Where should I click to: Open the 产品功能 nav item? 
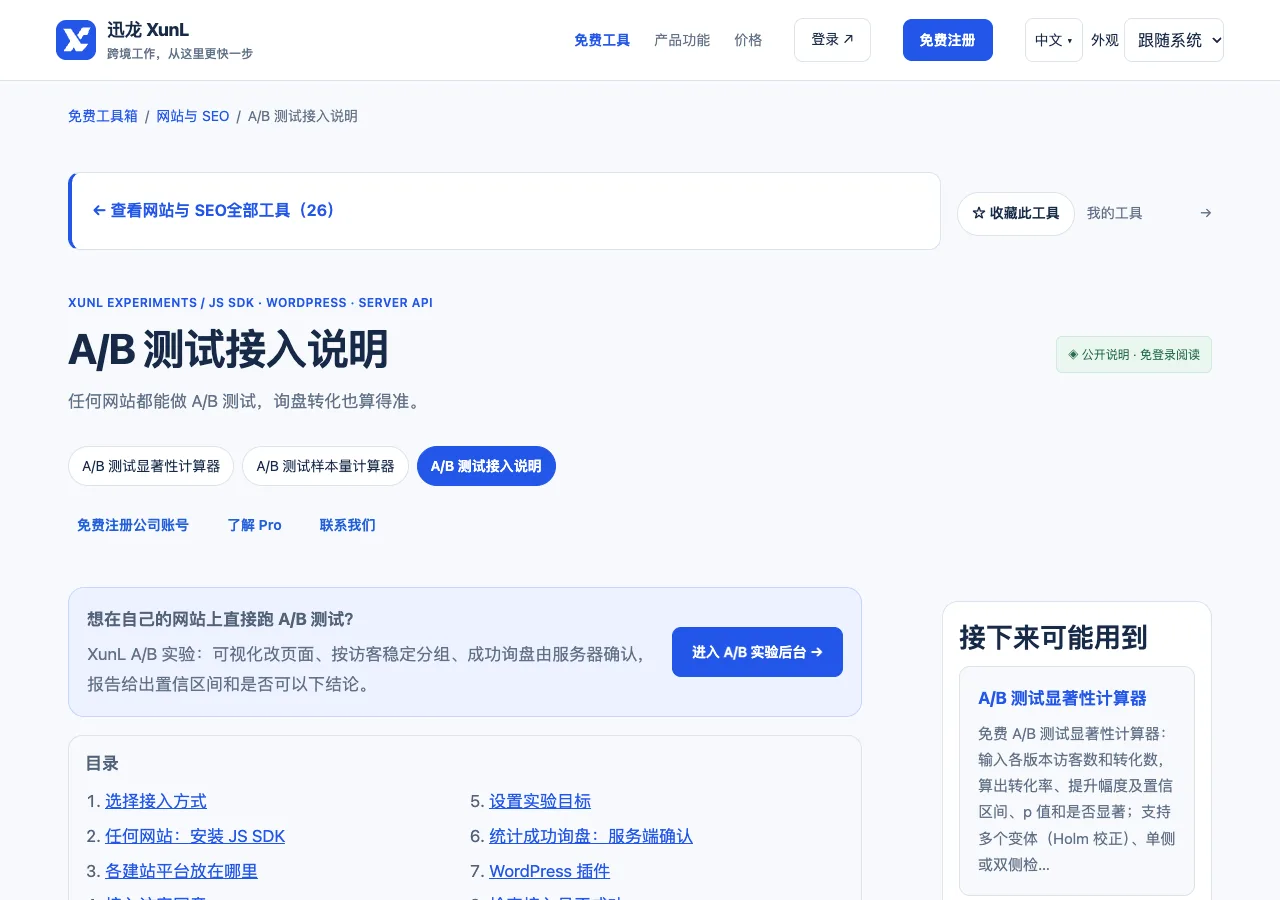(x=682, y=40)
